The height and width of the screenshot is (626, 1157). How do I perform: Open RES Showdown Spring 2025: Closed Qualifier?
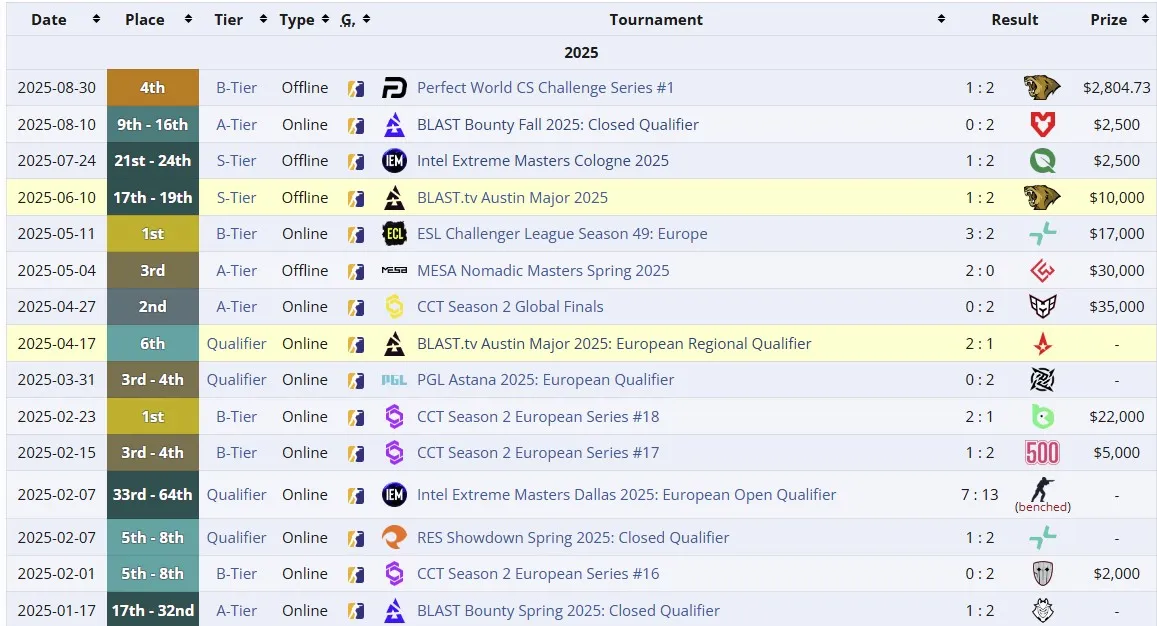pos(573,537)
